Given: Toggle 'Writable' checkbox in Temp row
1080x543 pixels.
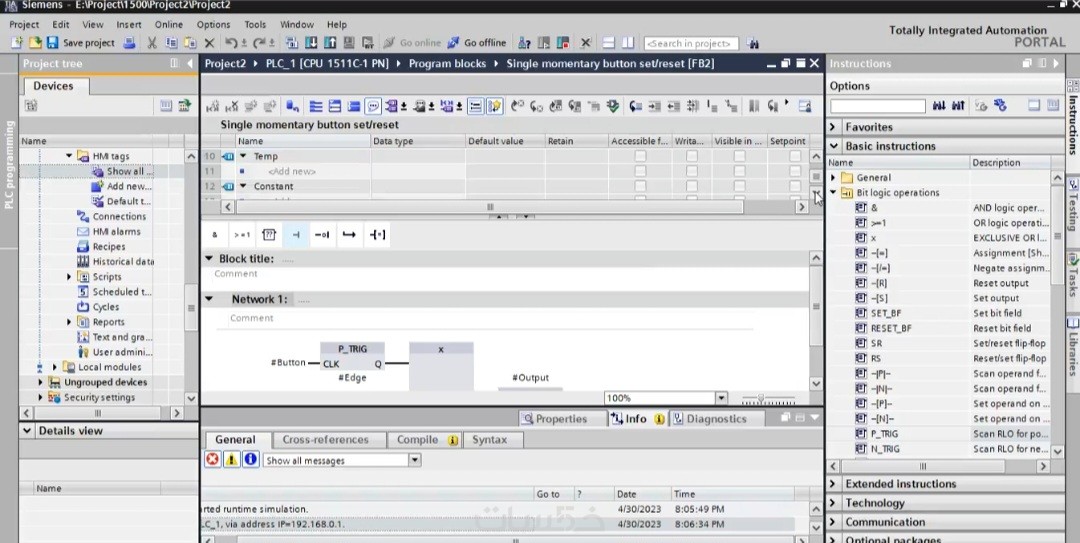Looking at the screenshot, I should (692, 156).
